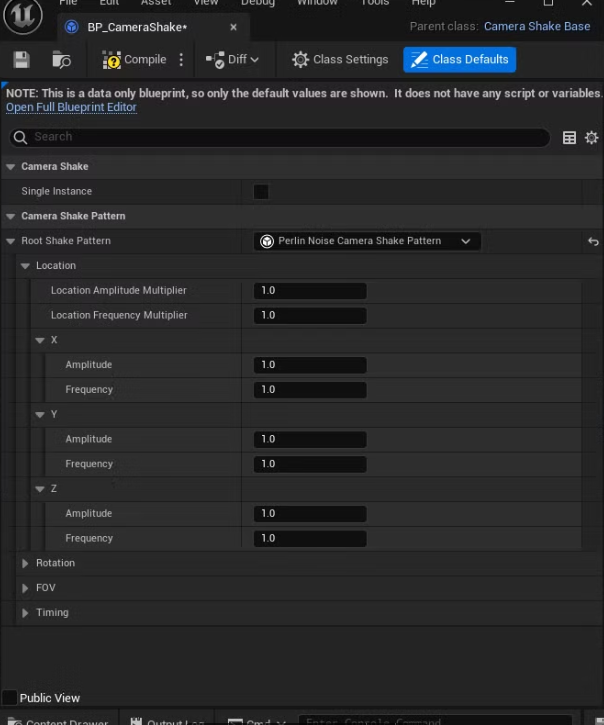Image resolution: width=604 pixels, height=725 pixels.
Task: Open the Output Log
Action: (x=167, y=720)
